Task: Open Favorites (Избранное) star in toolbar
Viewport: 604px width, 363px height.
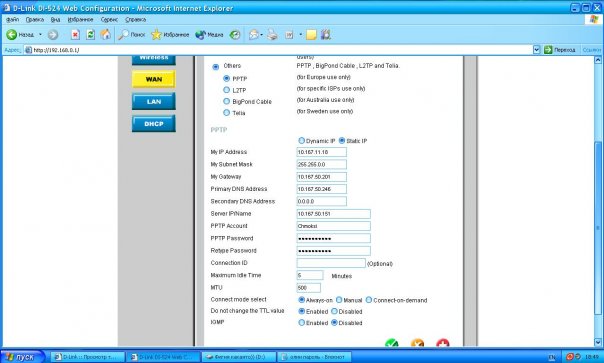Action: click(x=170, y=35)
